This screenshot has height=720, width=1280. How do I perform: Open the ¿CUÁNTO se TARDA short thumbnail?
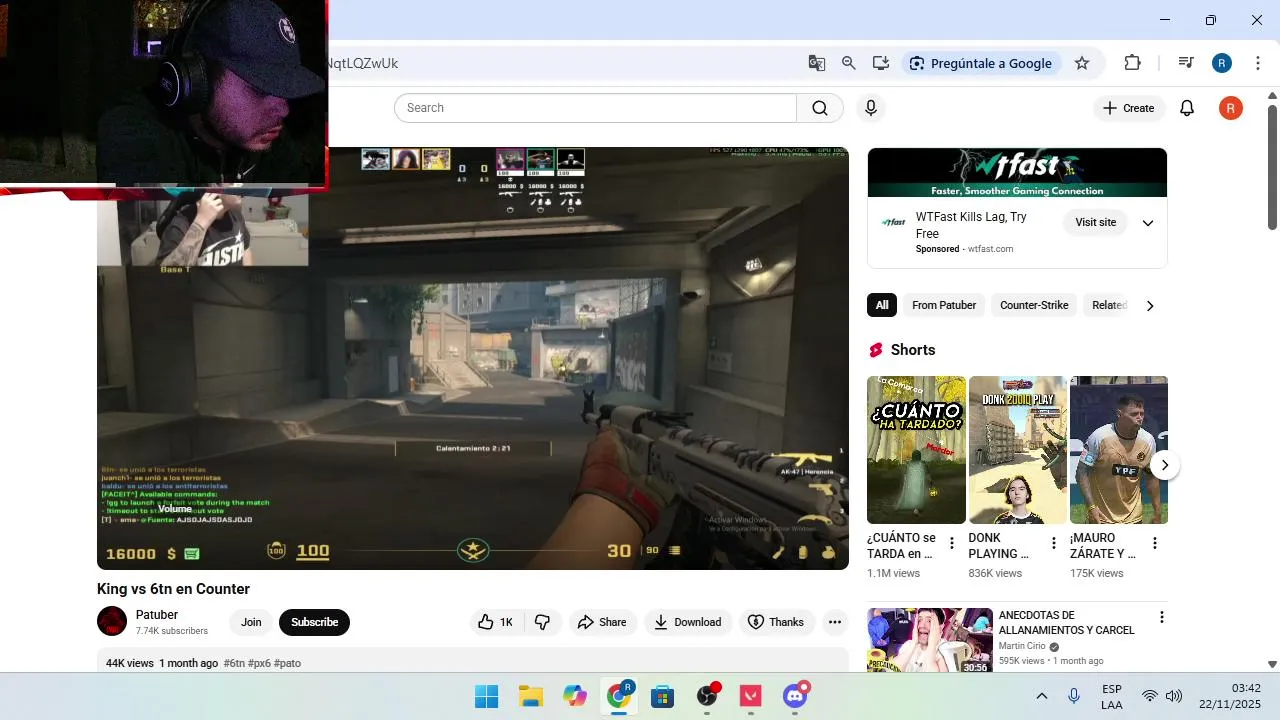(916, 450)
